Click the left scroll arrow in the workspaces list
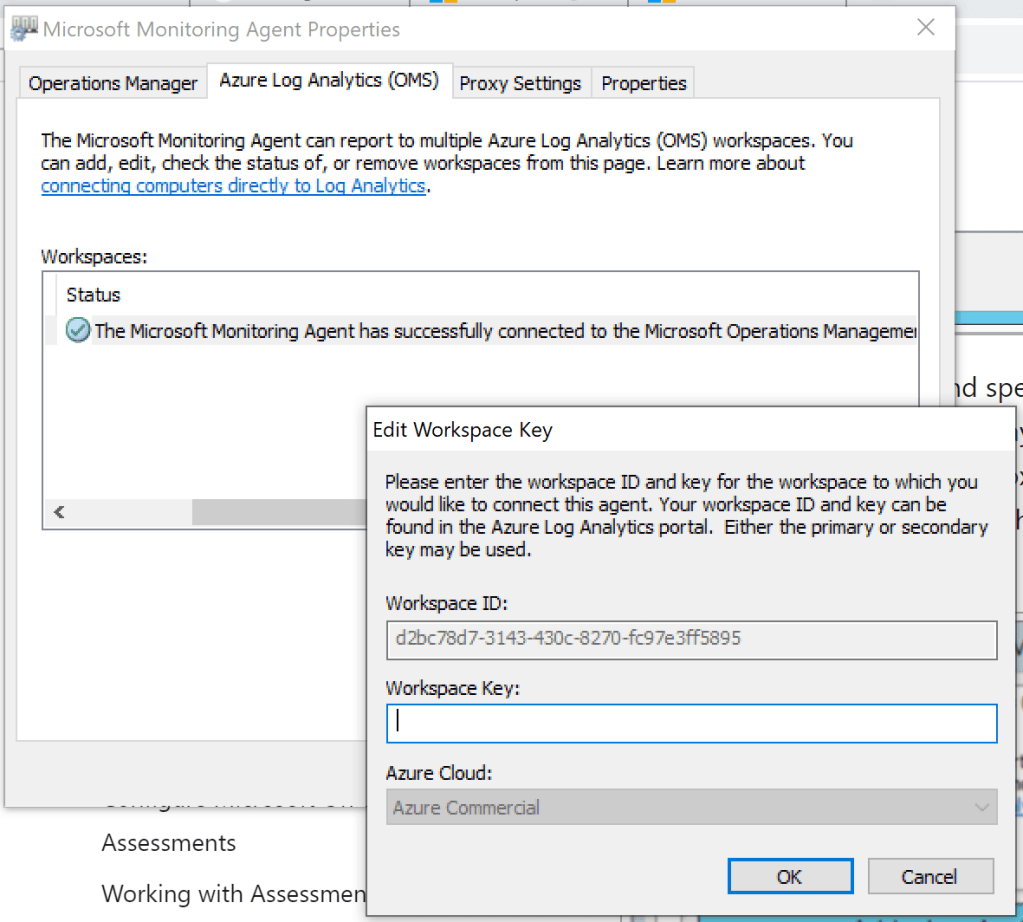1023x922 pixels. pyautogui.click(x=59, y=512)
